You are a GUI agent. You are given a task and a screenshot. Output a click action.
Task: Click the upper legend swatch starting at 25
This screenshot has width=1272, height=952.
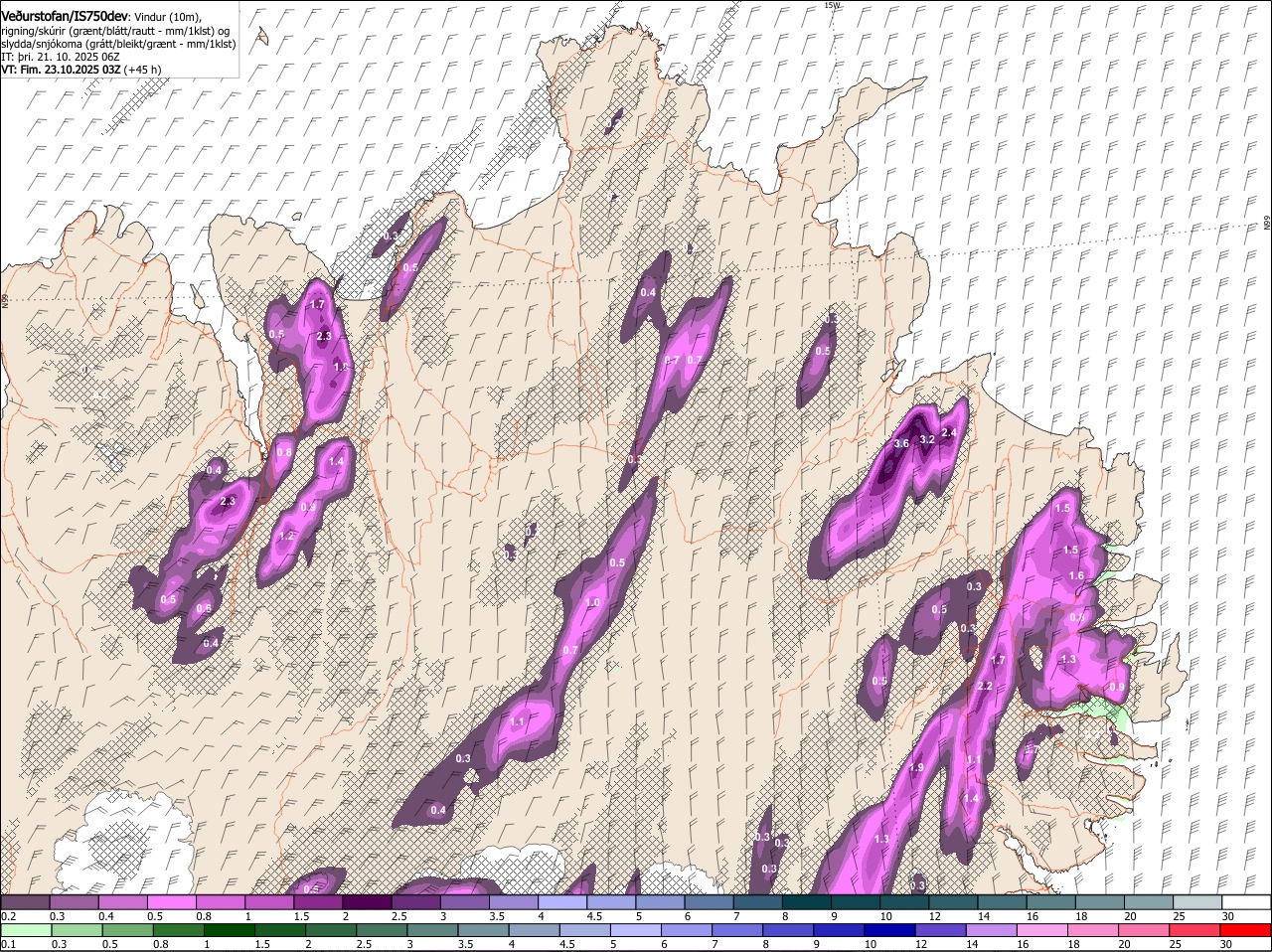point(1197,901)
